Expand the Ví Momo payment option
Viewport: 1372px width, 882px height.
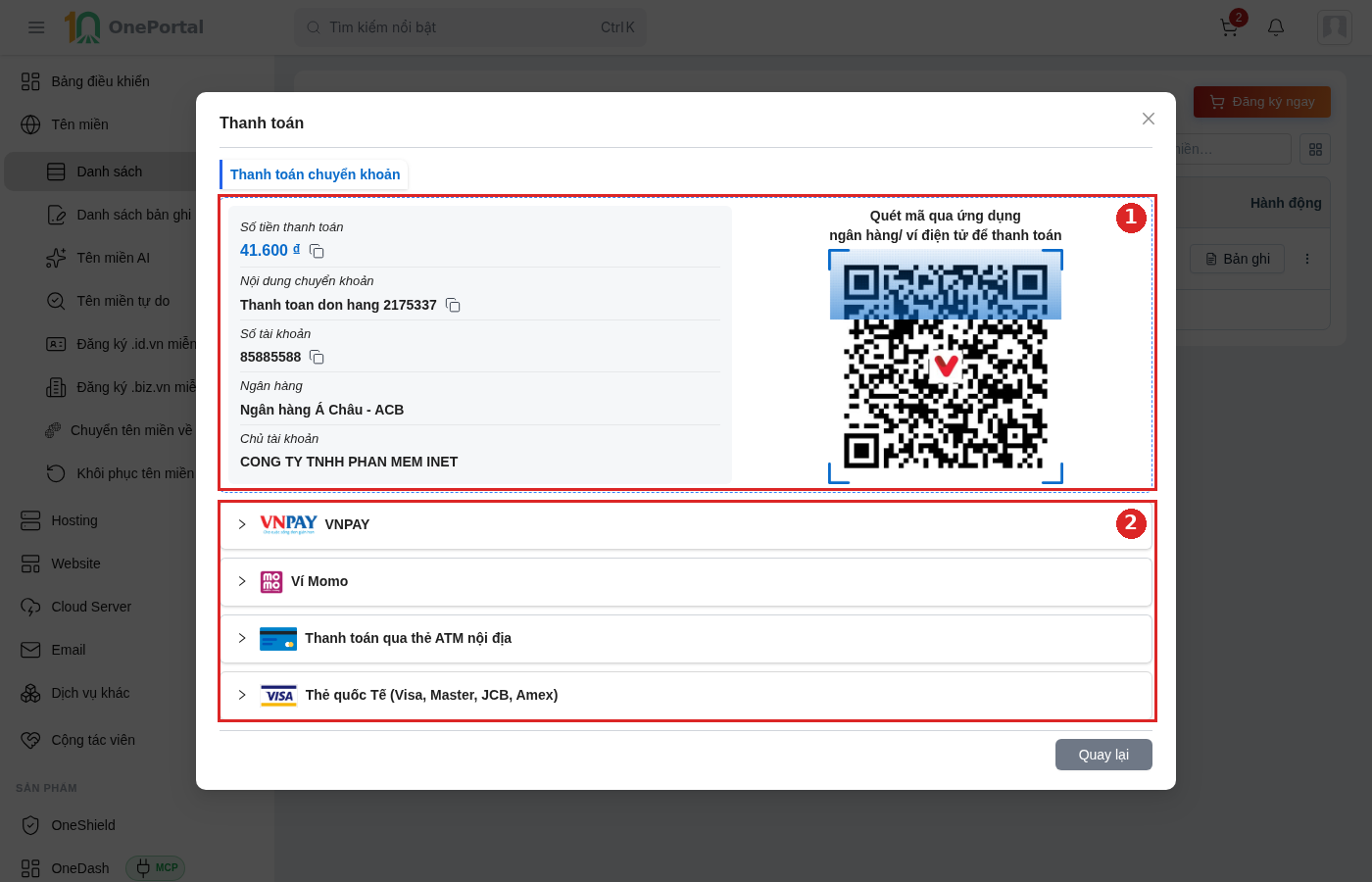(x=242, y=581)
